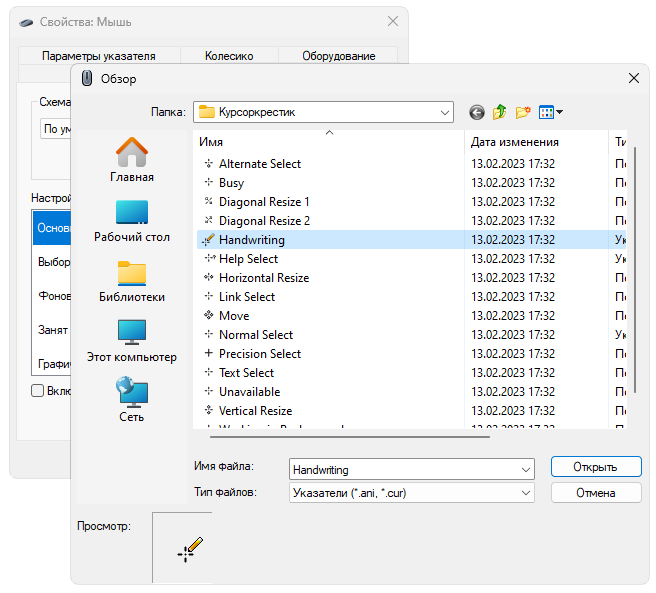This screenshot has height=593, width=656.
Task: Open the схема dropdown in Мышь window
Action: [x=56, y=129]
